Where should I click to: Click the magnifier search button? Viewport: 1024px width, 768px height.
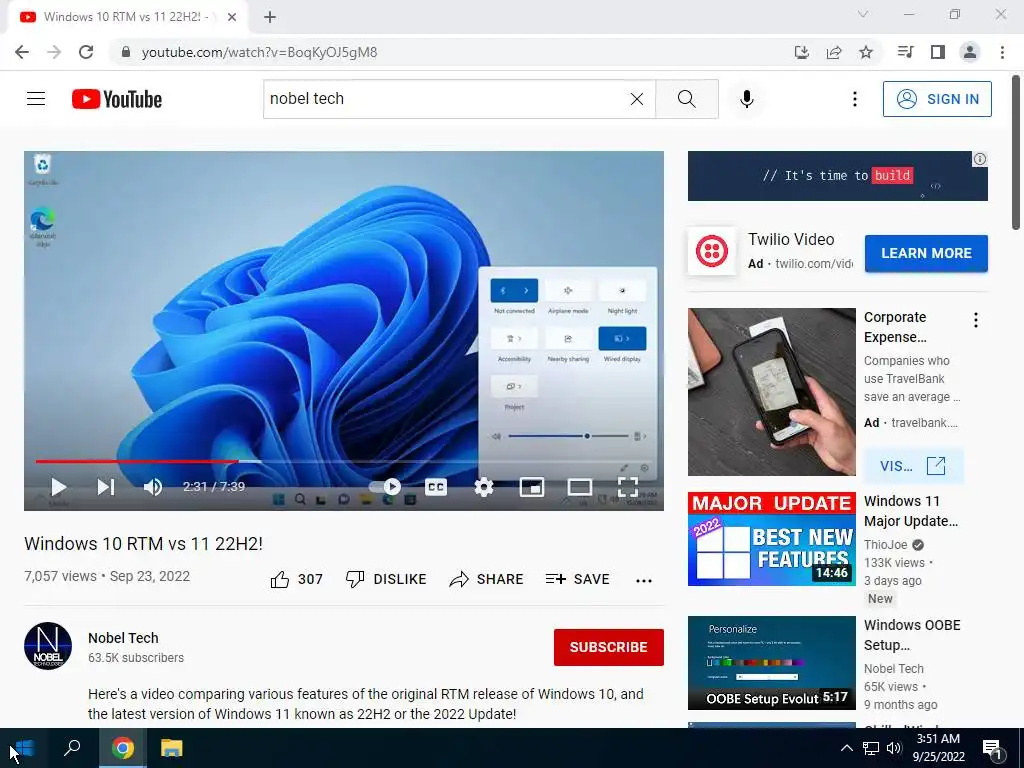tap(686, 99)
